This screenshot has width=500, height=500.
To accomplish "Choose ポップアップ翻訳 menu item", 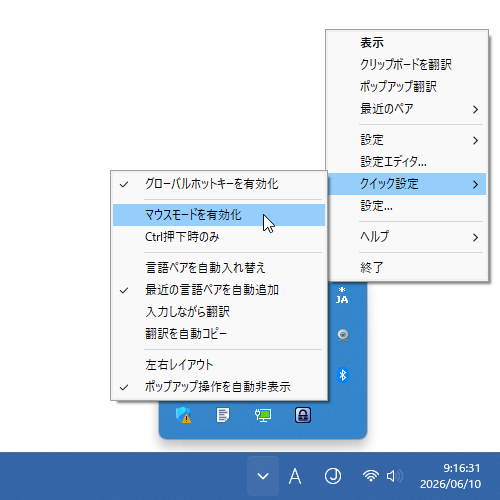I will coord(407,87).
